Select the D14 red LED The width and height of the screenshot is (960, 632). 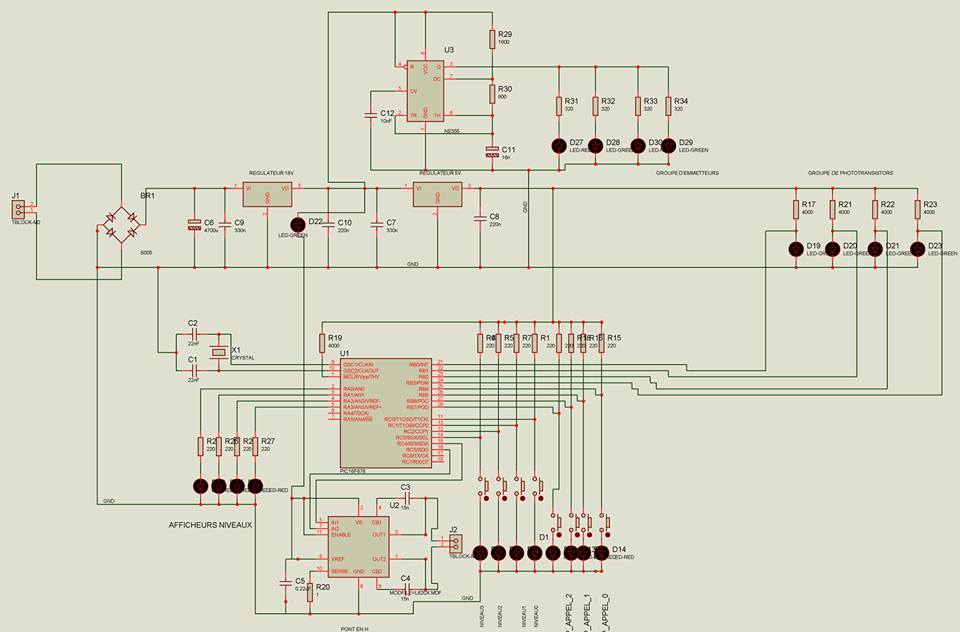[601, 553]
